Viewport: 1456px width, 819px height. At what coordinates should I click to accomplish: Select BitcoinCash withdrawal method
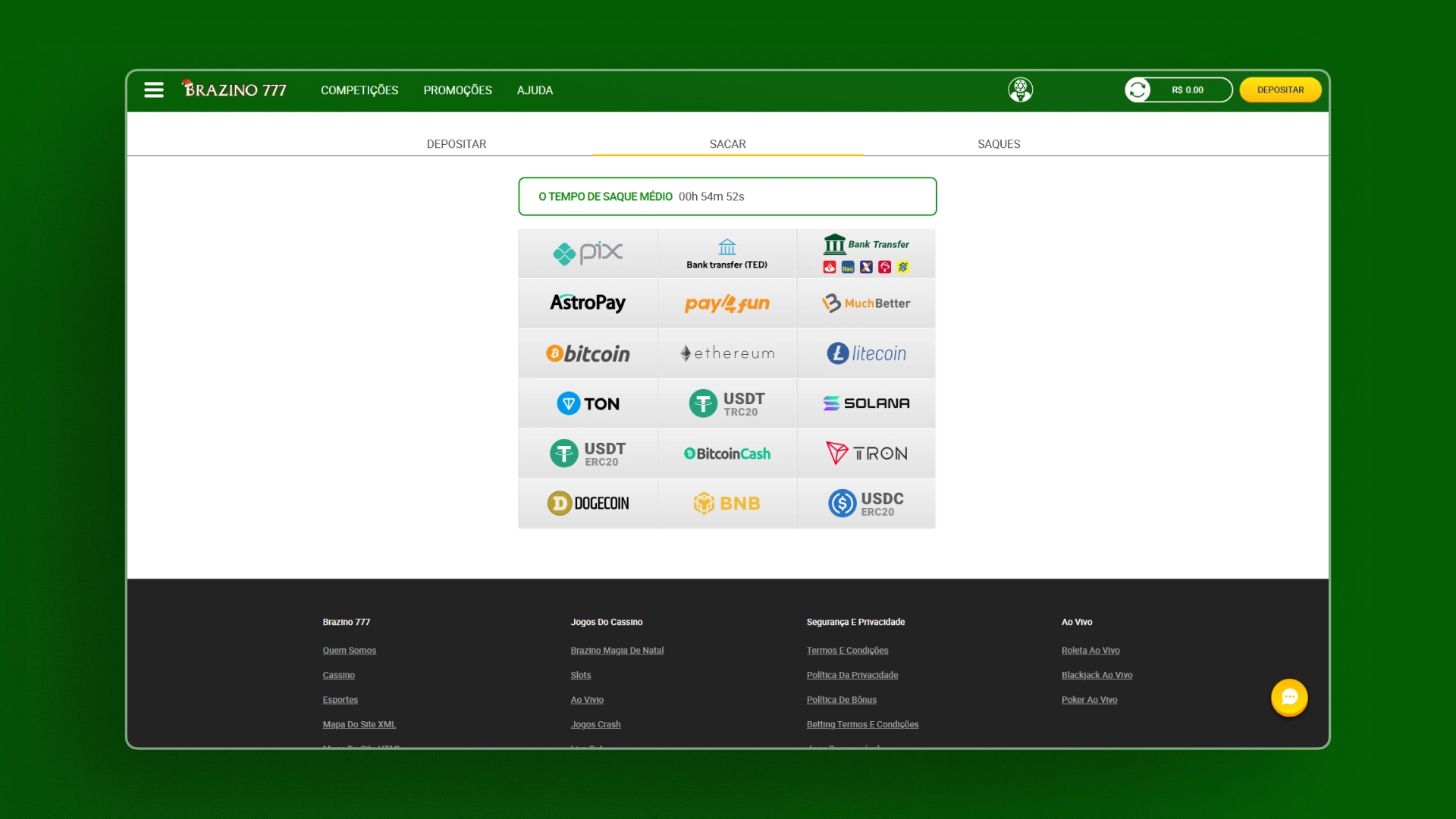pos(727,453)
